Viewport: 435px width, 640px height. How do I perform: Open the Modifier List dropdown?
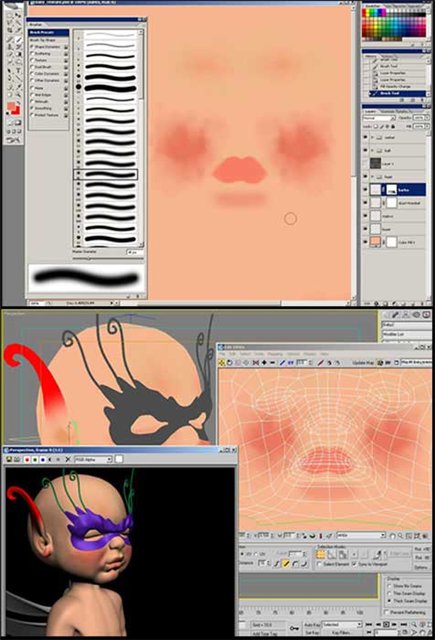coord(406,334)
